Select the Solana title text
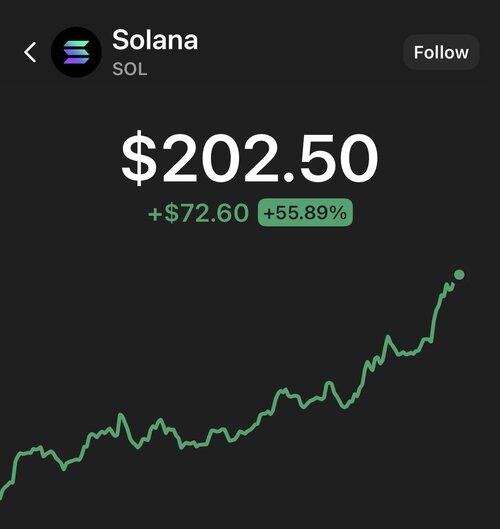500x529 pixels. pyautogui.click(x=155, y=40)
